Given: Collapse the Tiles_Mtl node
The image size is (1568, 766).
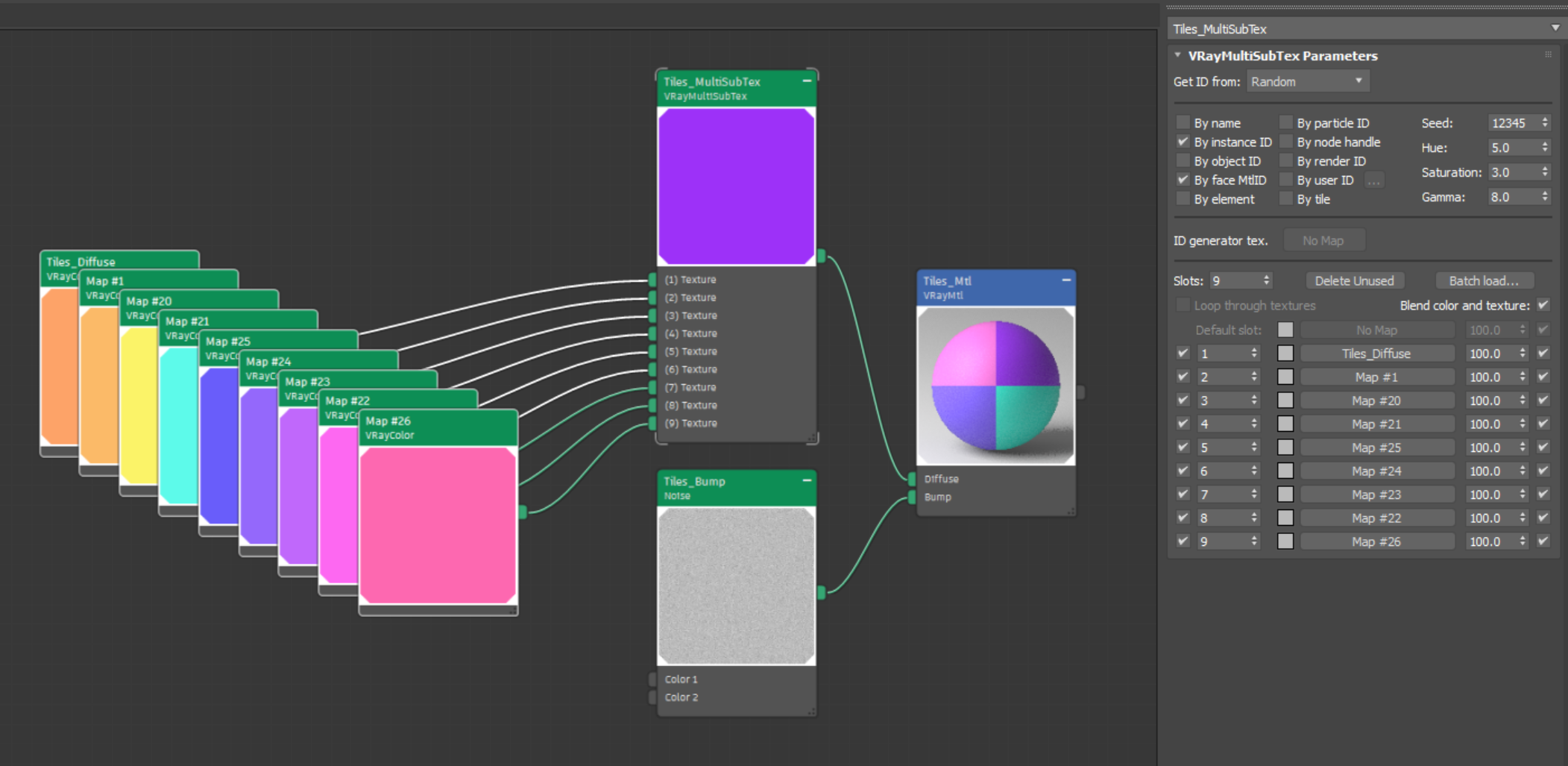Looking at the screenshot, I should [x=1066, y=280].
